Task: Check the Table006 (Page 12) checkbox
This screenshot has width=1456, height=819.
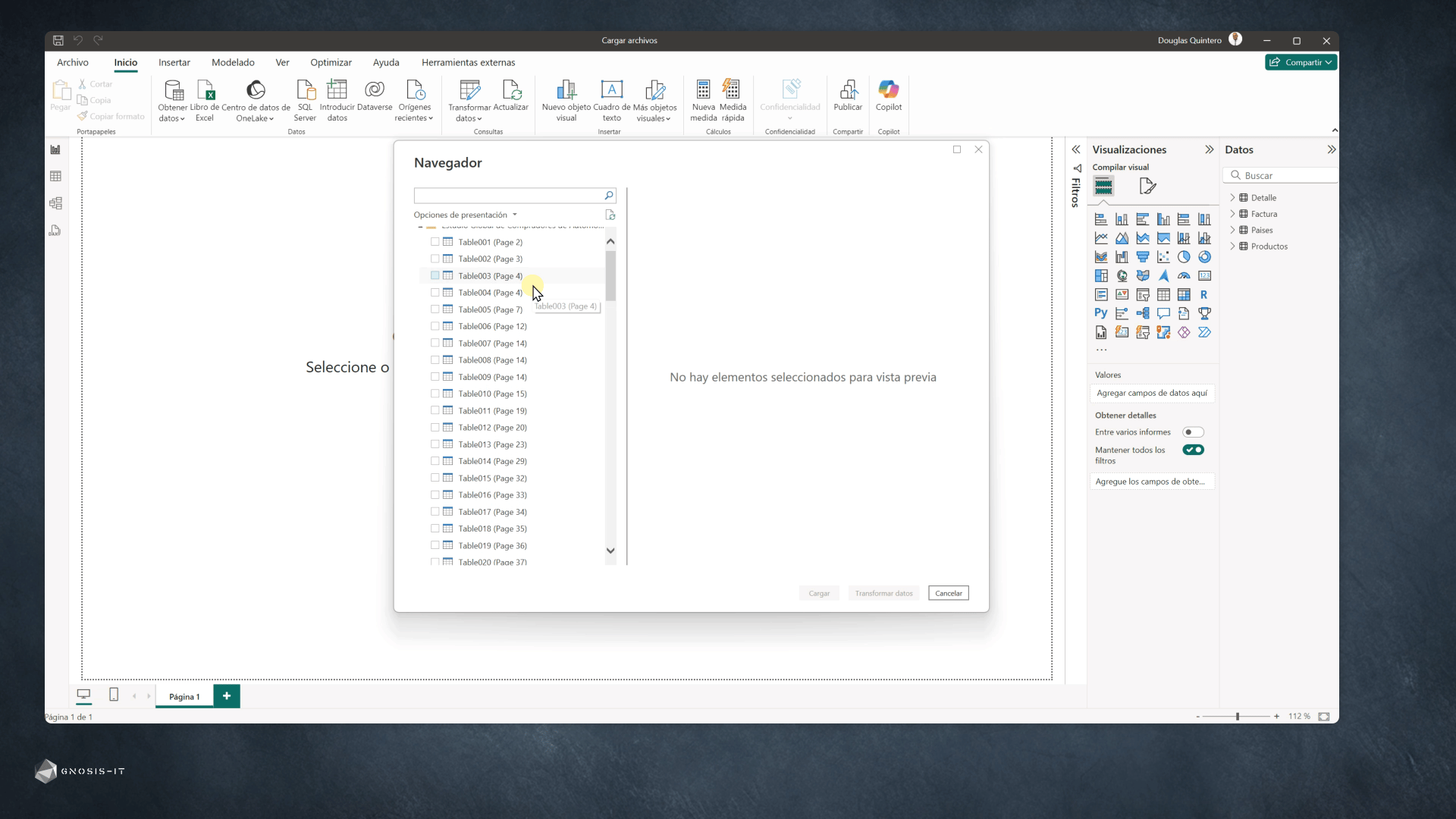Action: pyautogui.click(x=435, y=326)
